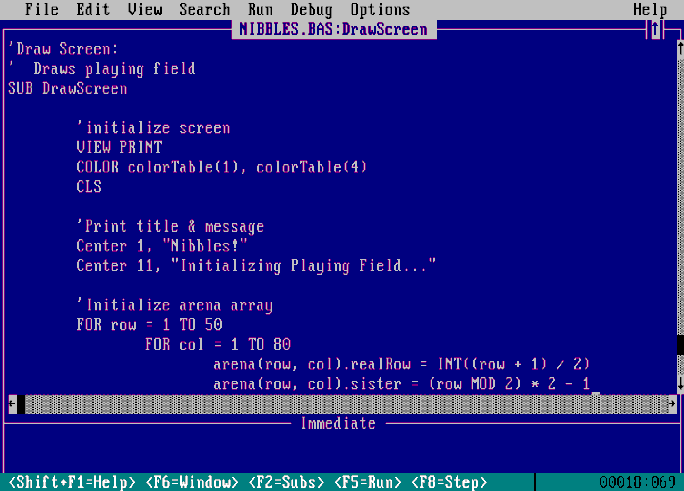Click the horizontal scrollbar thumb box

coord(21,404)
